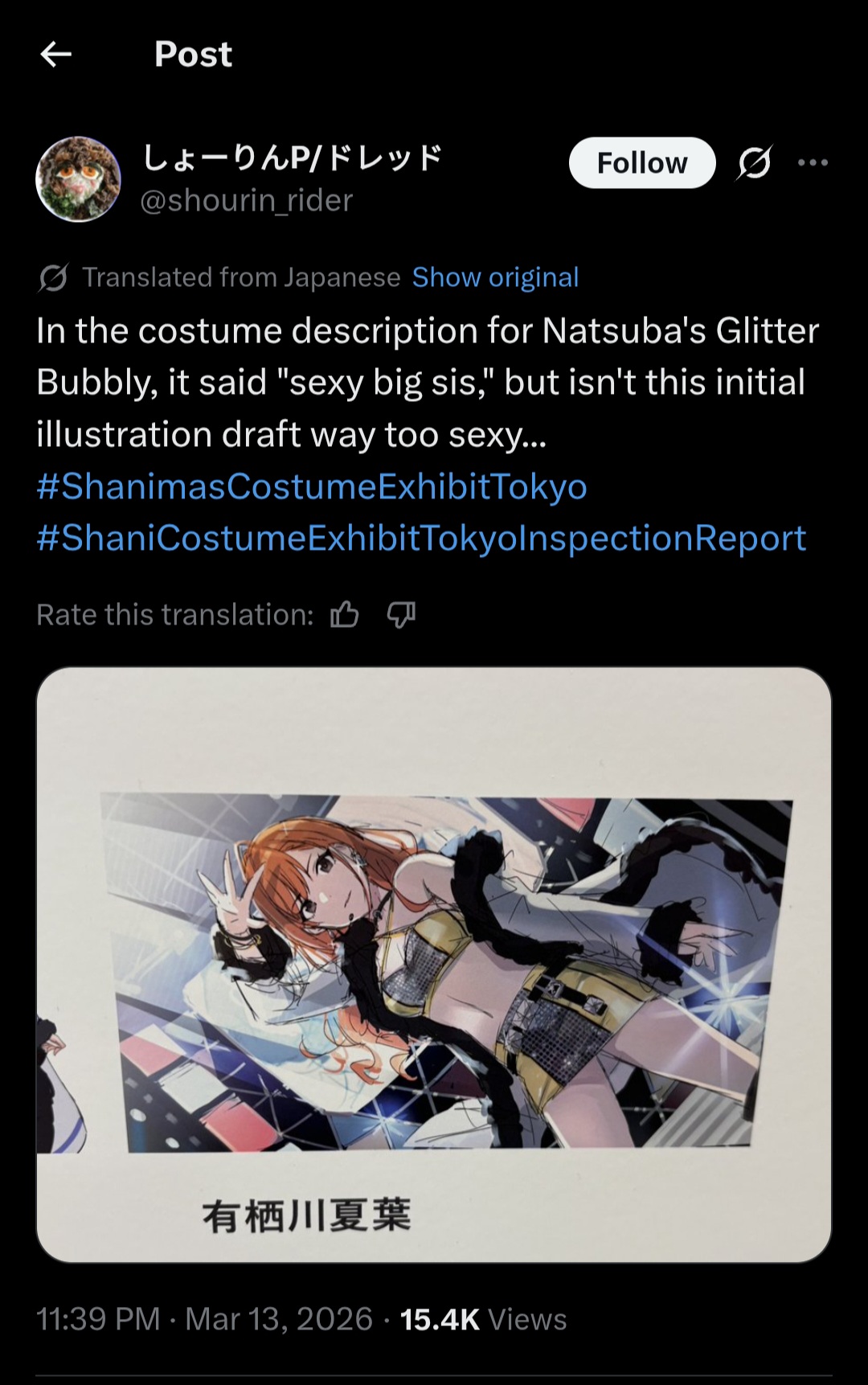Go back using the left arrow

coord(55,55)
